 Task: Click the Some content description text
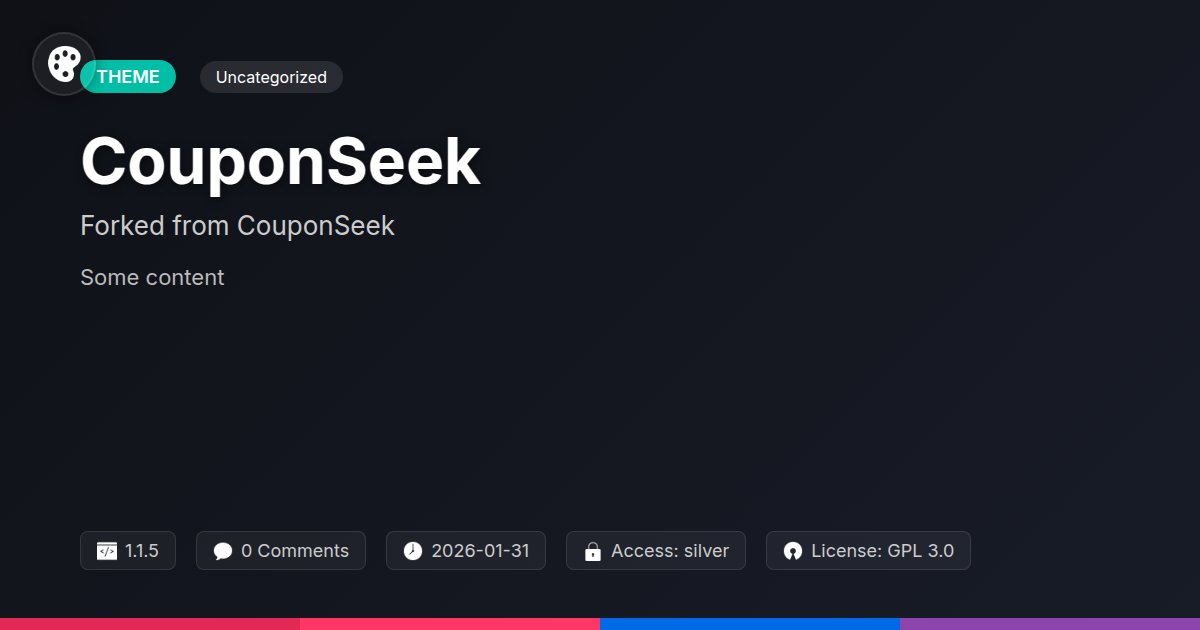(152, 278)
